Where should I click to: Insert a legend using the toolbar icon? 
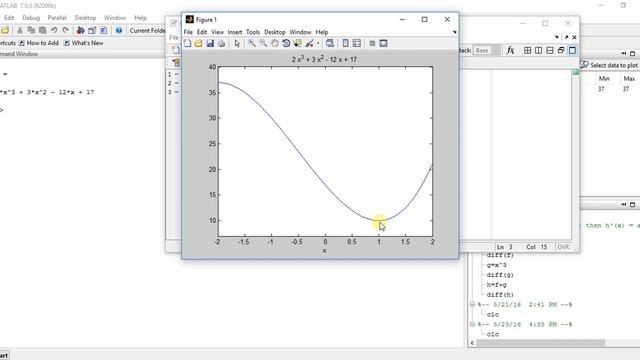click(x=357, y=43)
